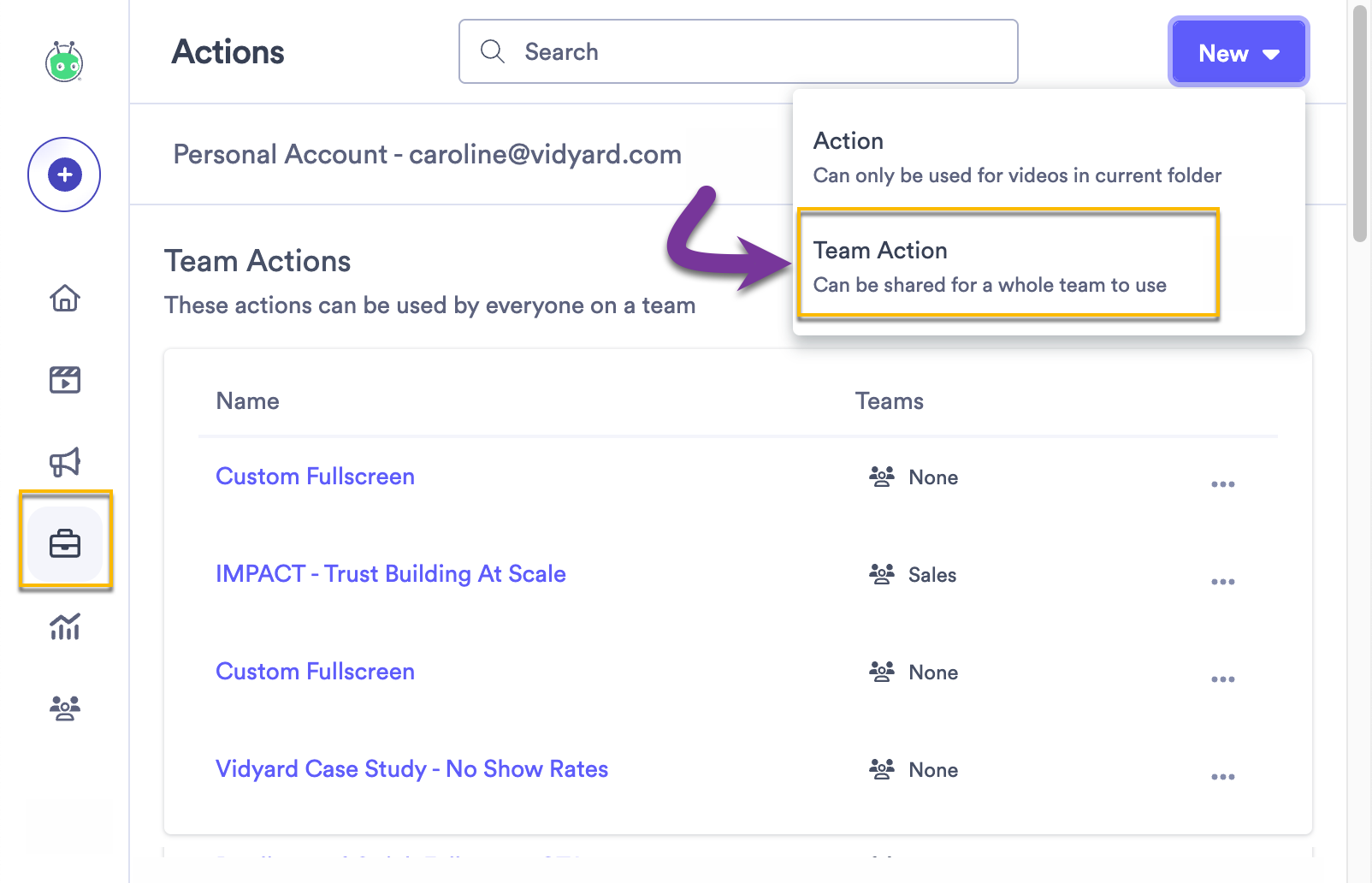The height and width of the screenshot is (883, 1372).
Task: Click the megaphone campaigns icon
Action: pos(64,462)
